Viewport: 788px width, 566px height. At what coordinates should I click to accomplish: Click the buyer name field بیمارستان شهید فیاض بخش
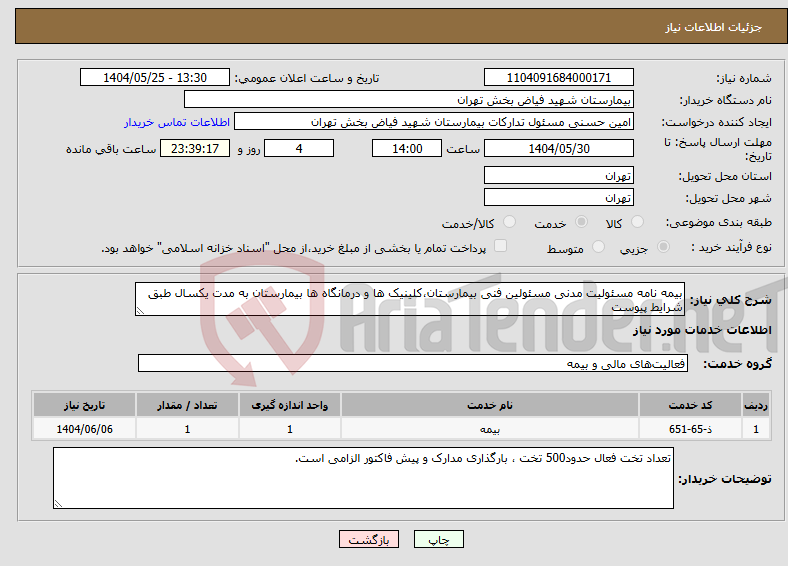click(x=409, y=100)
